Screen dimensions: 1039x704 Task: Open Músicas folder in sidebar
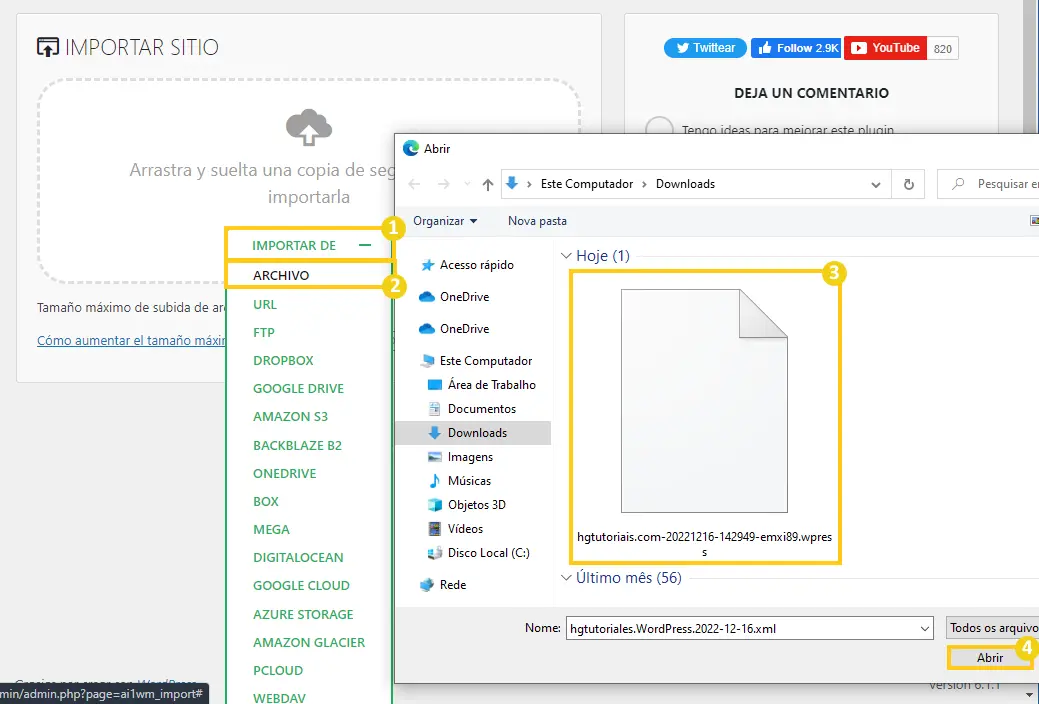pyautogui.click(x=460, y=481)
